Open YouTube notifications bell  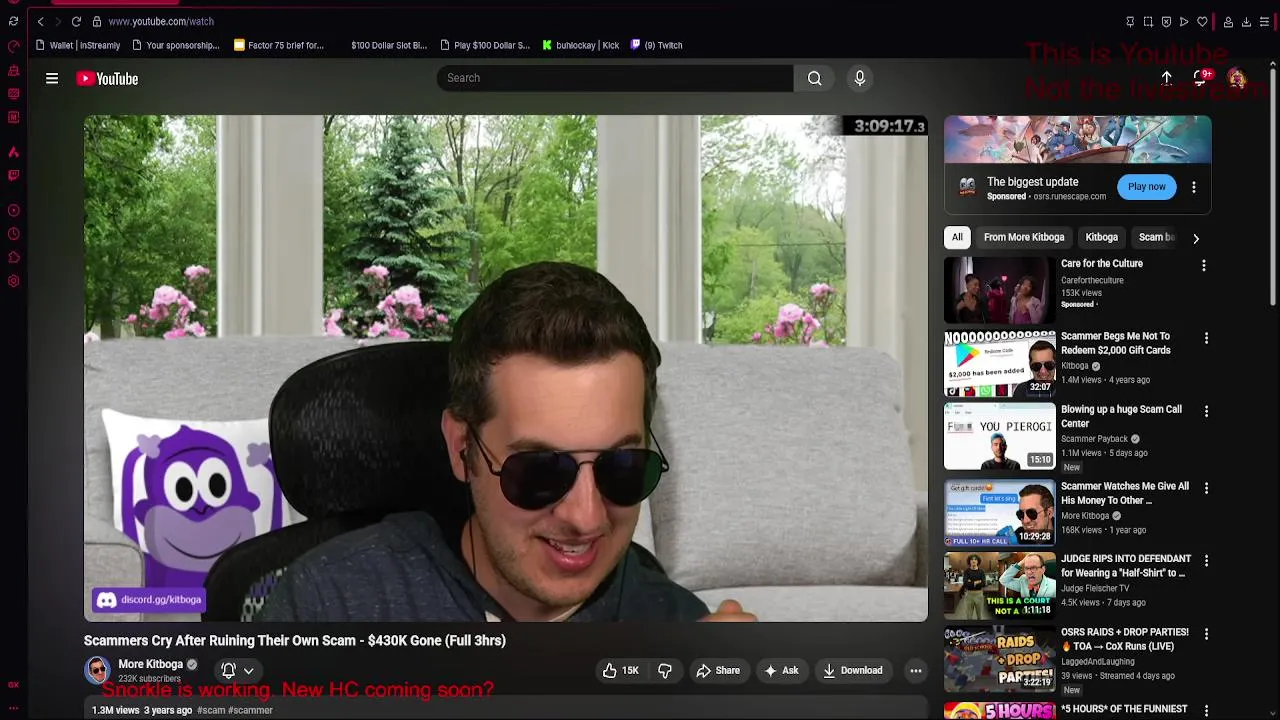click(1201, 78)
